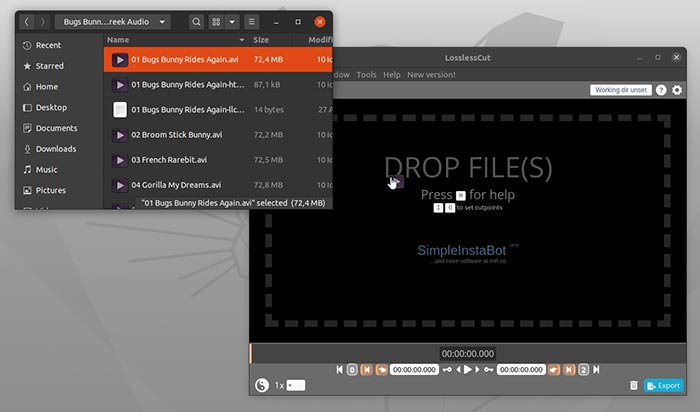The image size is (700, 412).
Task: Click the cut end time field
Action: click(521, 370)
